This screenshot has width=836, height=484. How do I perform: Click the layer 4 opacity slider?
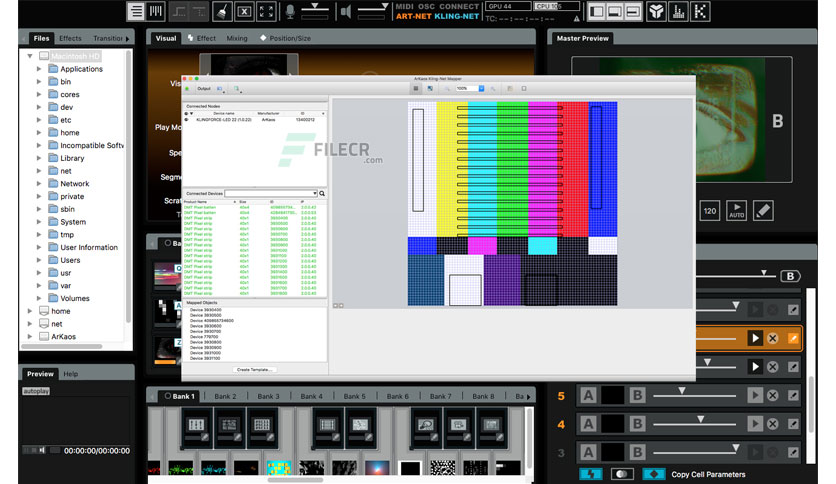pos(695,424)
